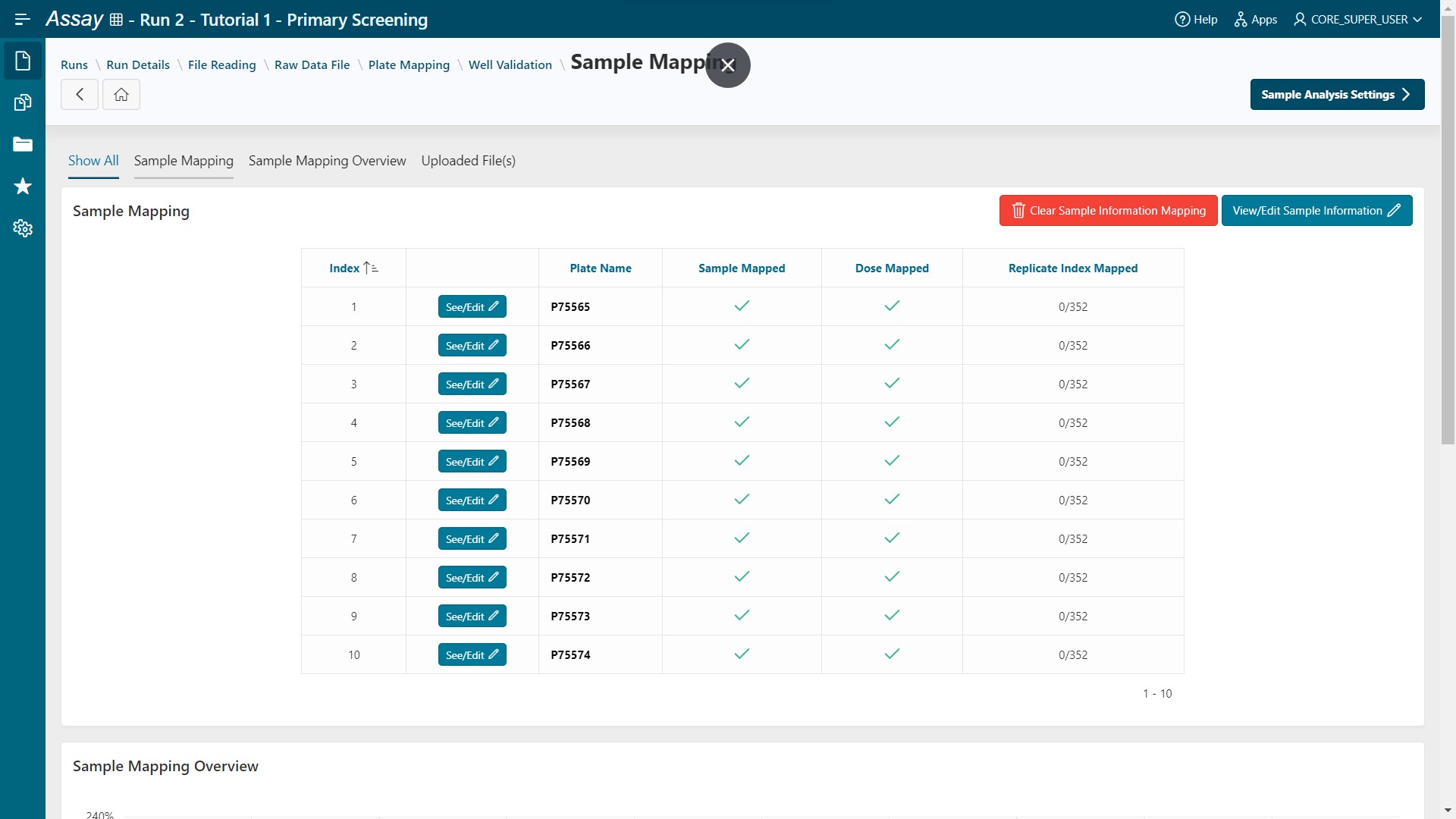Click See/Edit for plate P75572
Image resolution: width=1456 pixels, height=819 pixels.
tap(472, 578)
